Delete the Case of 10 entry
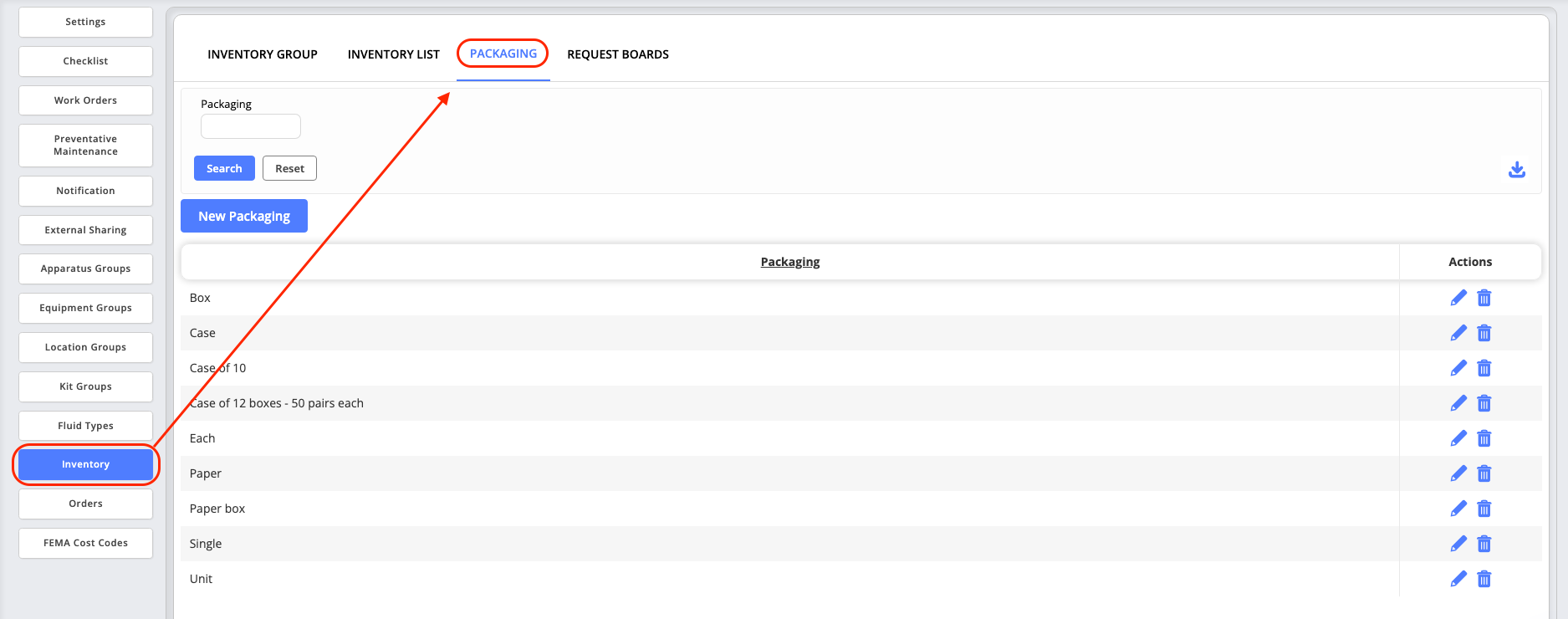1568x619 pixels. [x=1484, y=368]
